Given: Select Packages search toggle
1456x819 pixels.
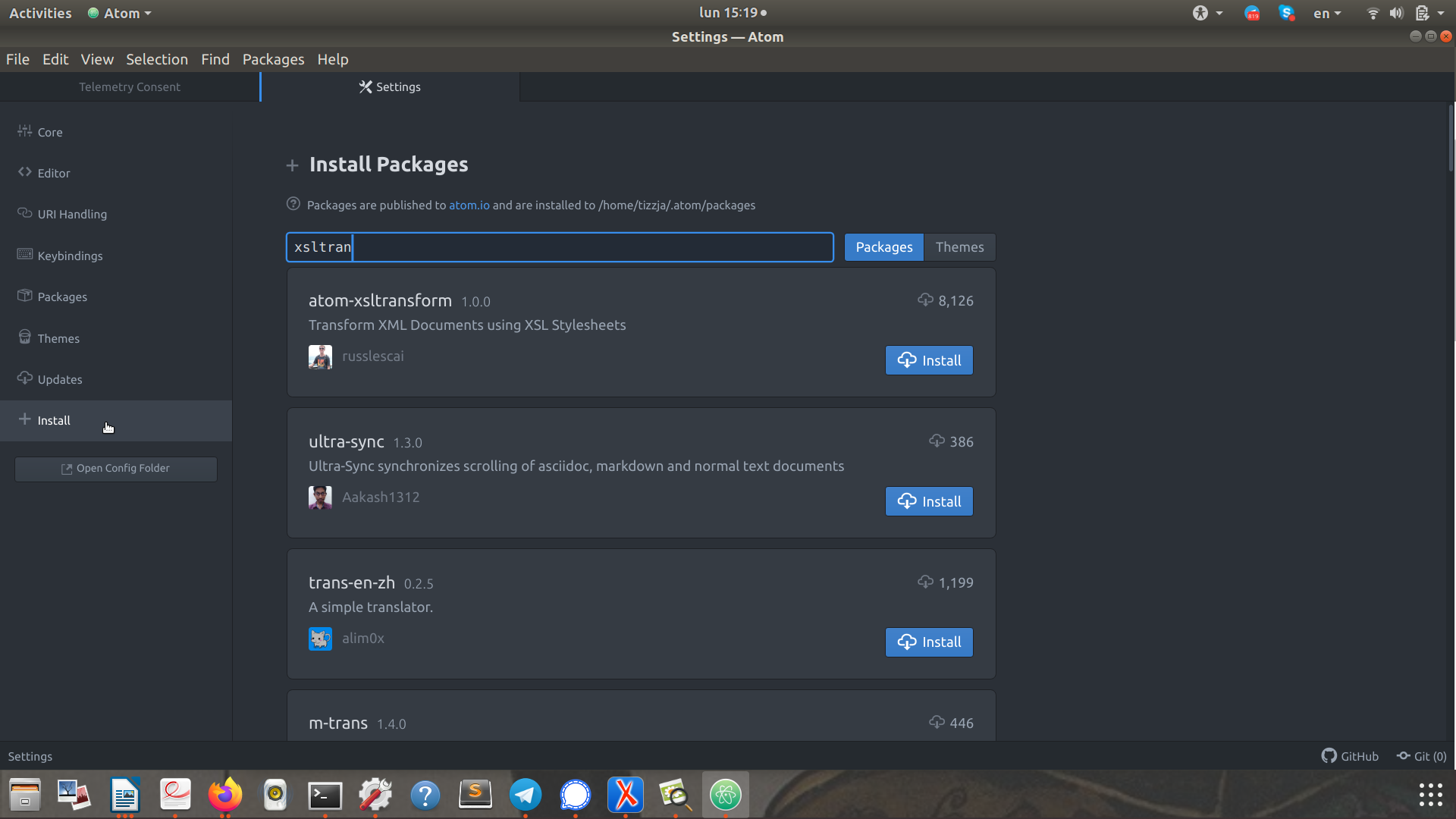Looking at the screenshot, I should [x=884, y=247].
